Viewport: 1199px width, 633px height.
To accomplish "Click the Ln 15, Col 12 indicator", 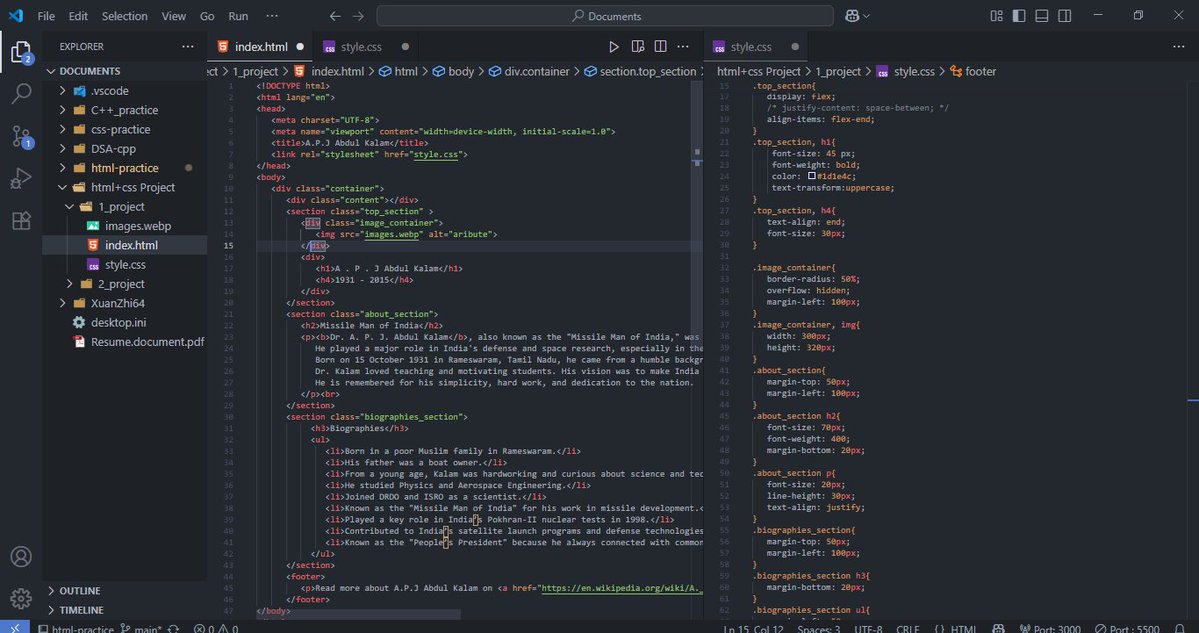I will coord(752,628).
